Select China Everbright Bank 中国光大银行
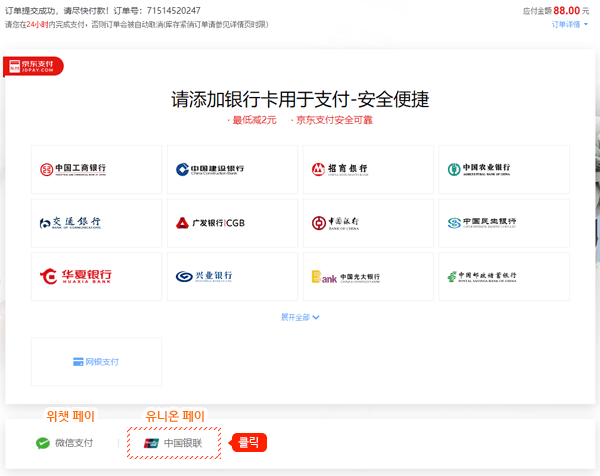 367,276
